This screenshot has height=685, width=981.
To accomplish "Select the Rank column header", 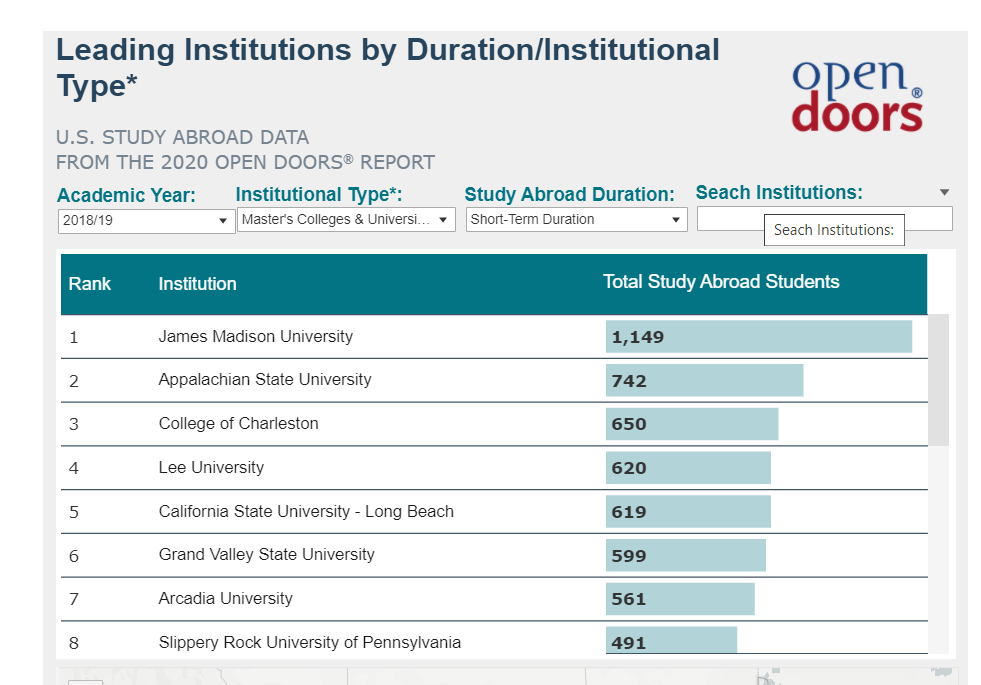I will point(90,284).
